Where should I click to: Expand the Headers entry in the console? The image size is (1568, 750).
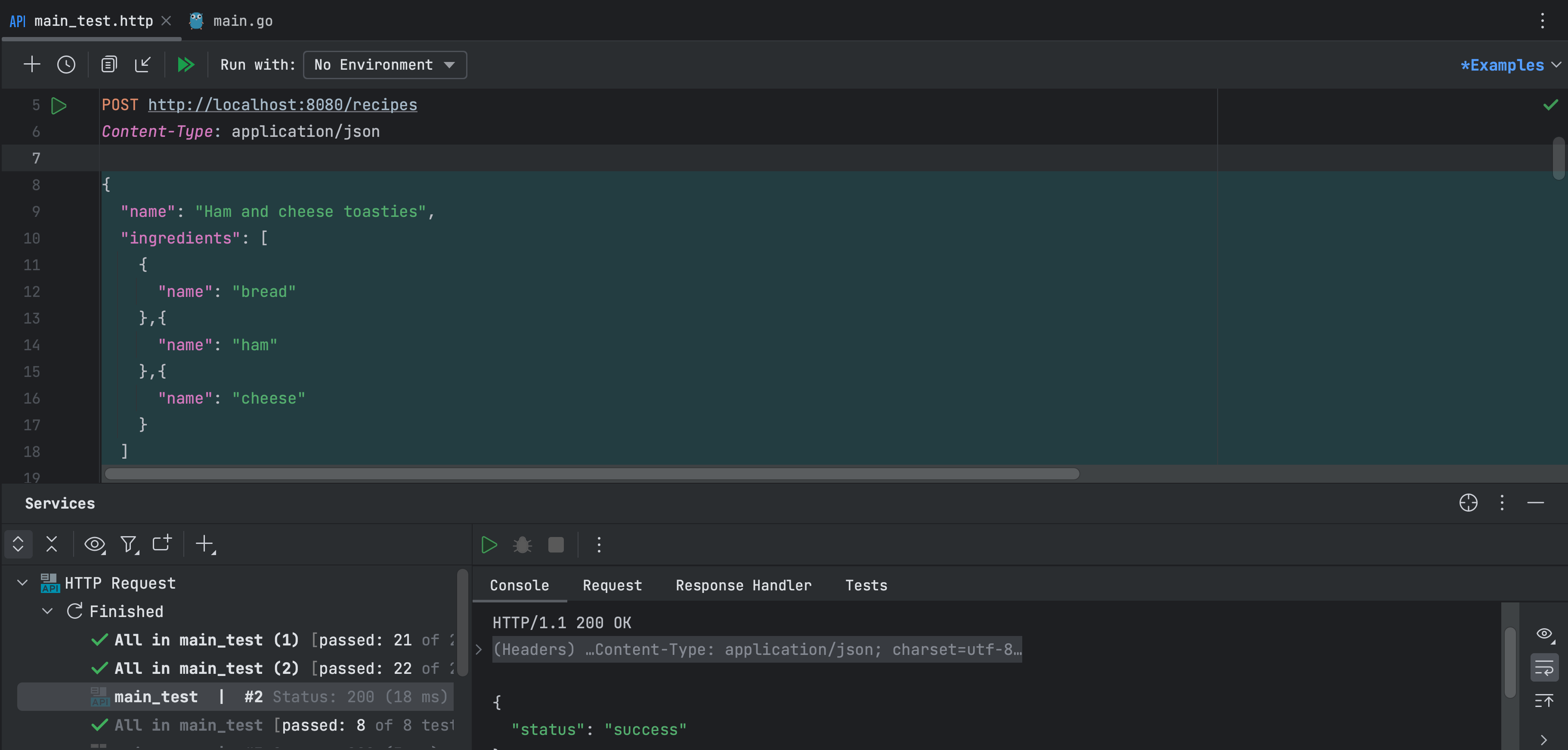(479, 650)
